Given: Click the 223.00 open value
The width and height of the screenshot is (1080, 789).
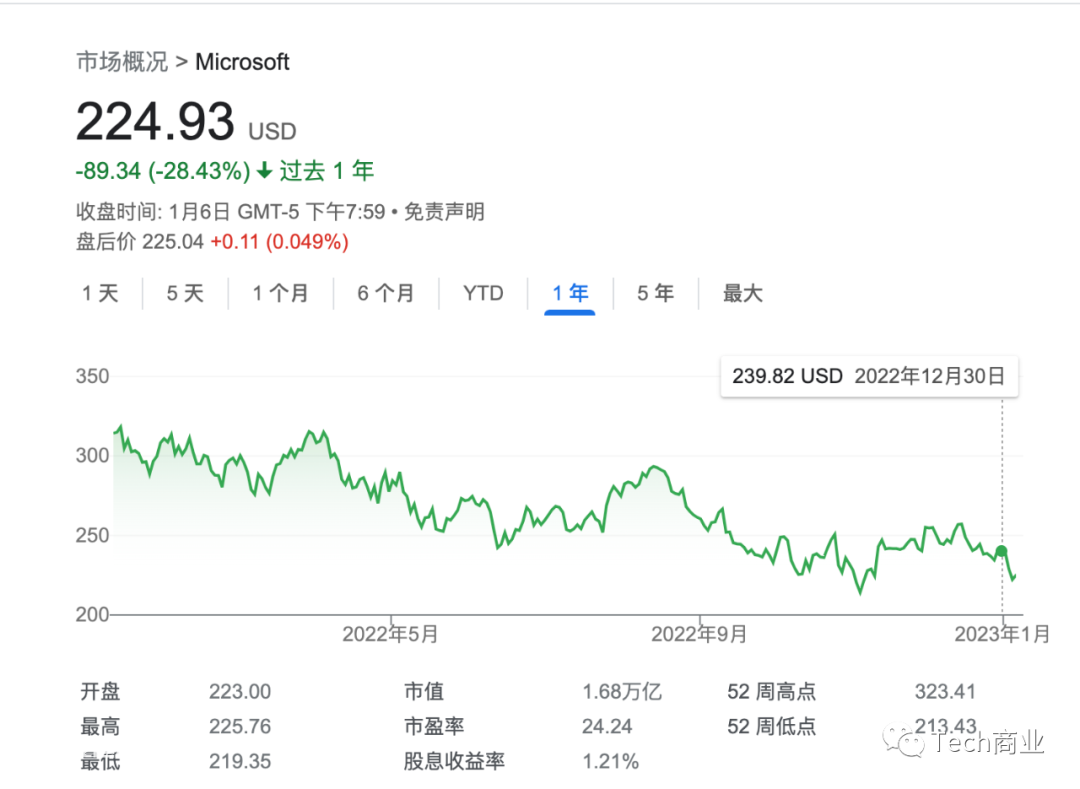Looking at the screenshot, I should tap(240, 691).
